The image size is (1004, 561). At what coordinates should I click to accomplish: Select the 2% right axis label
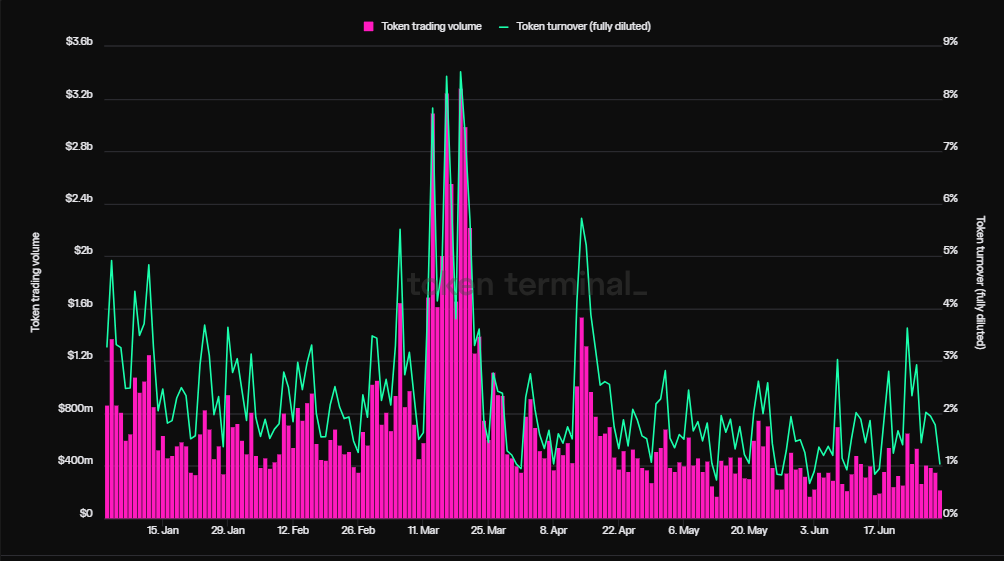[951, 409]
